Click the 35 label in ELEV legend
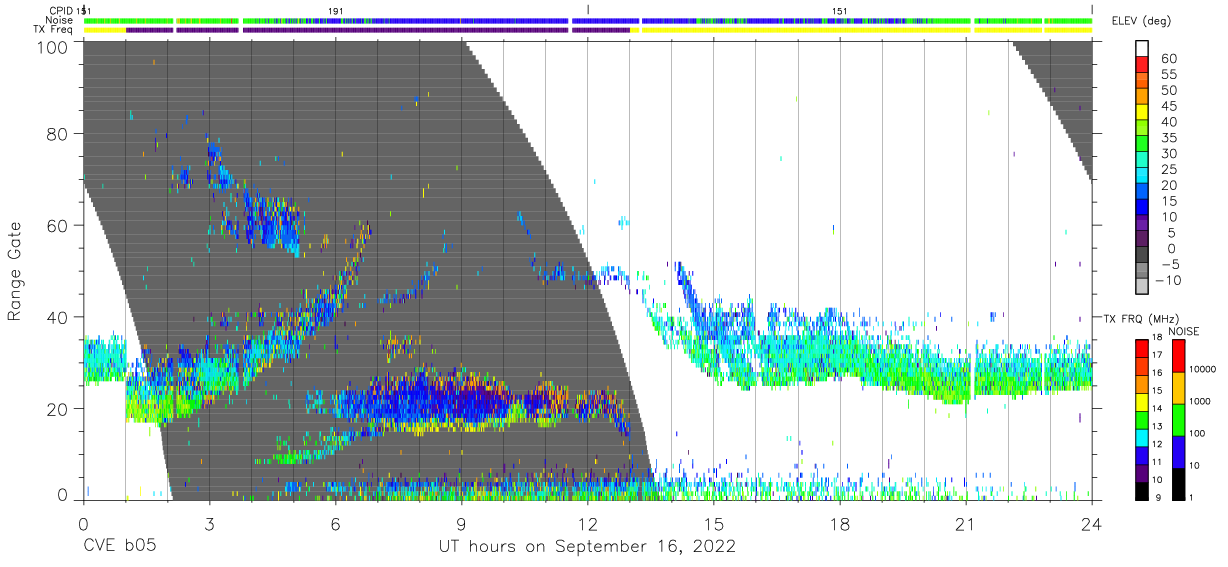The width and height of the screenshot is (1228, 567). pos(1168,138)
